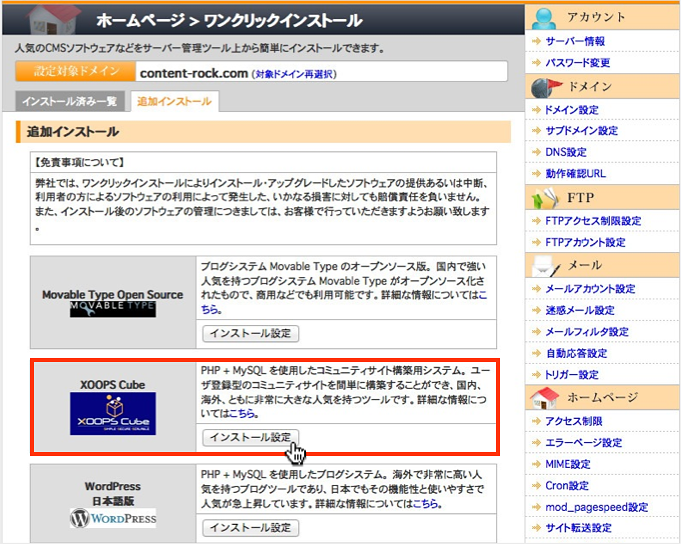Click the Domain section globe flag icon
The width and height of the screenshot is (681, 544).
[x=545, y=88]
